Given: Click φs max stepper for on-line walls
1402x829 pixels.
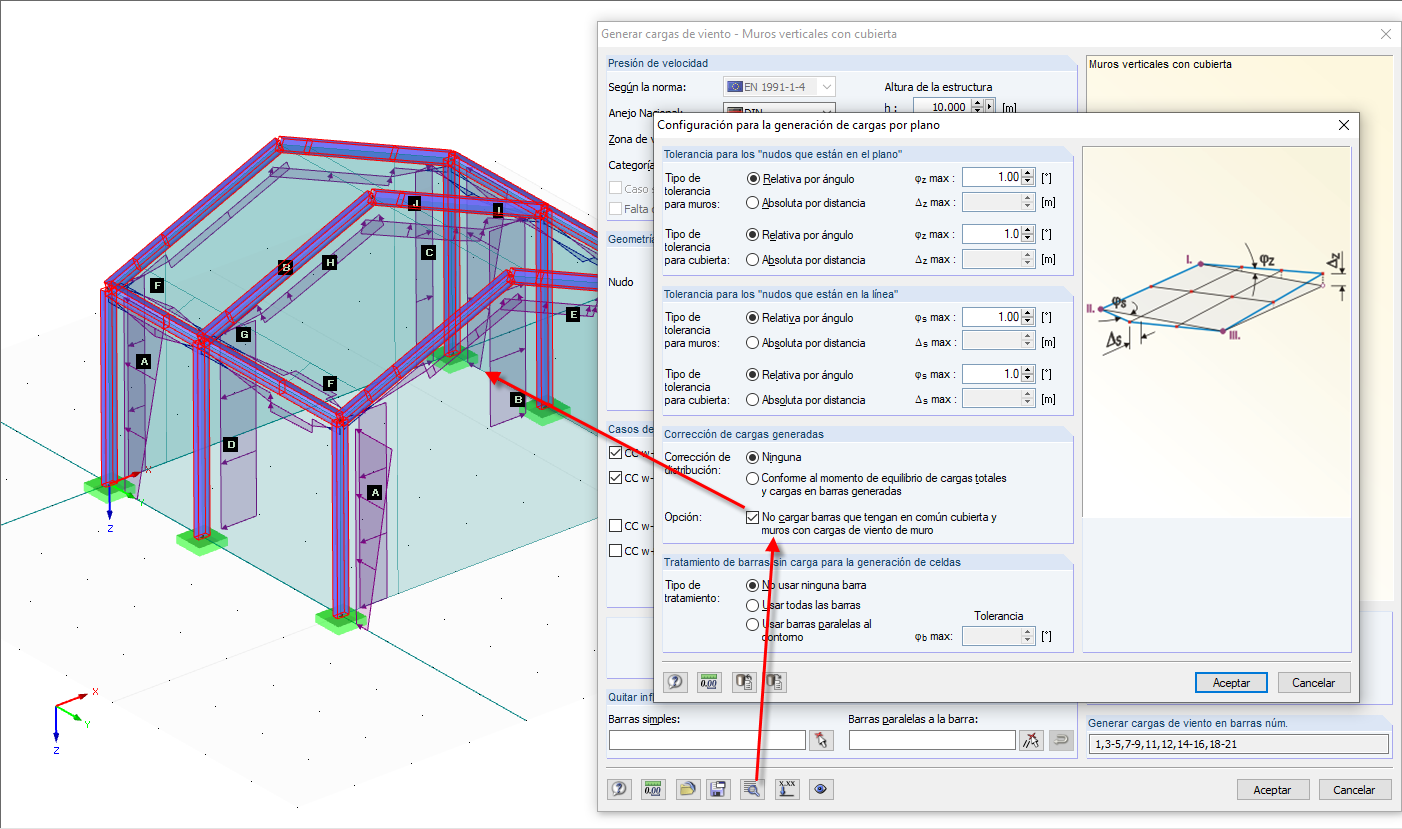Looking at the screenshot, I should click(1028, 317).
